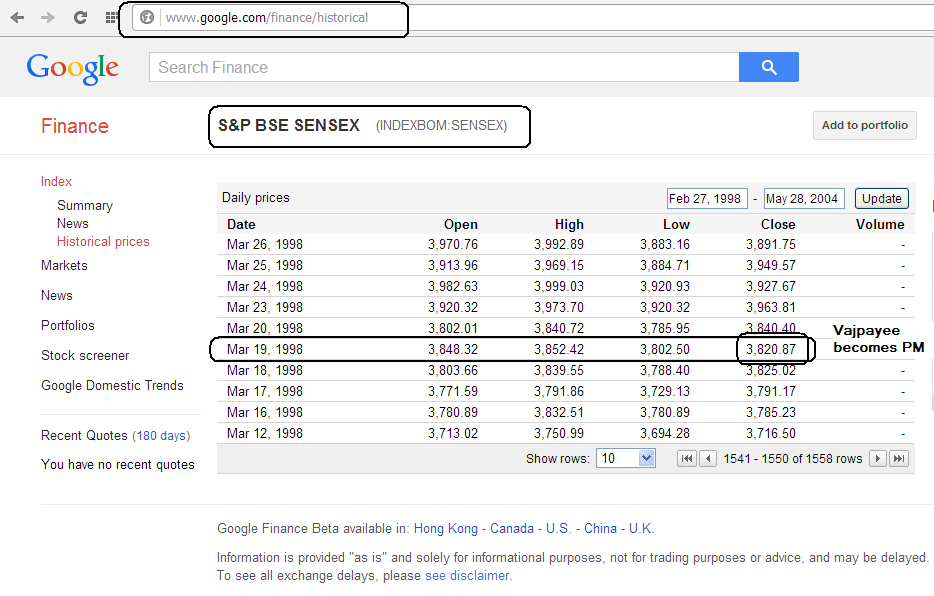The width and height of the screenshot is (934, 596).
Task: Click the high value 3,999.03
Action: (559, 286)
